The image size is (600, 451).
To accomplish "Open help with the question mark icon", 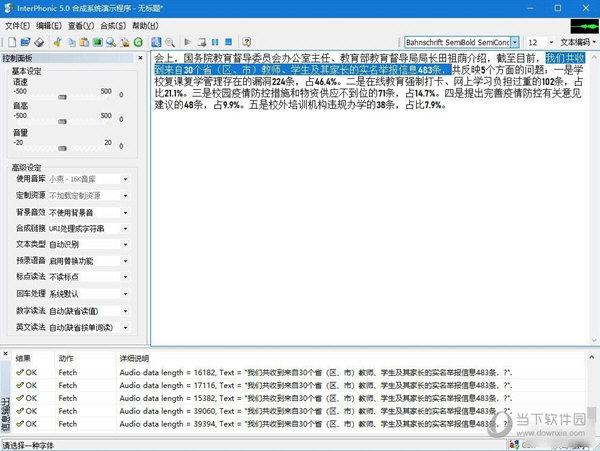I will coord(247,42).
